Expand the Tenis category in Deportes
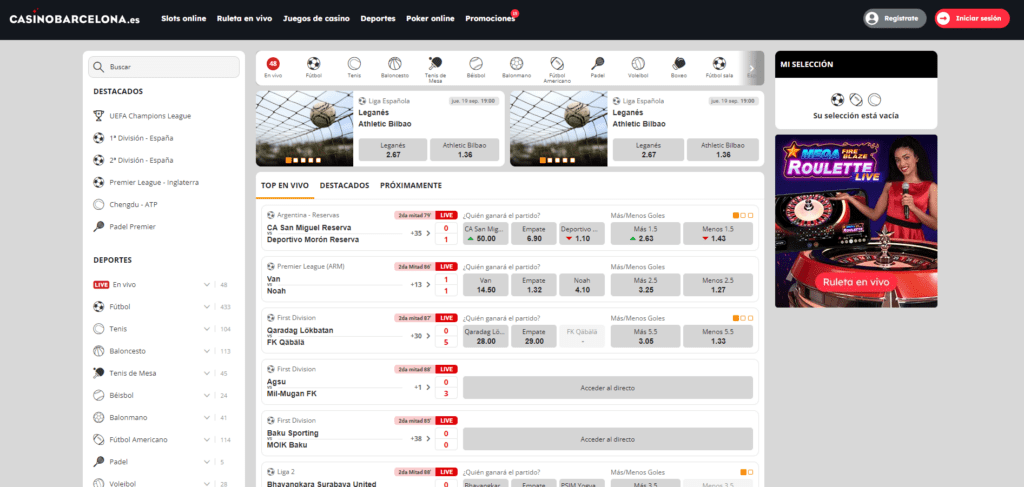This screenshot has height=487, width=1024. pyautogui.click(x=207, y=329)
